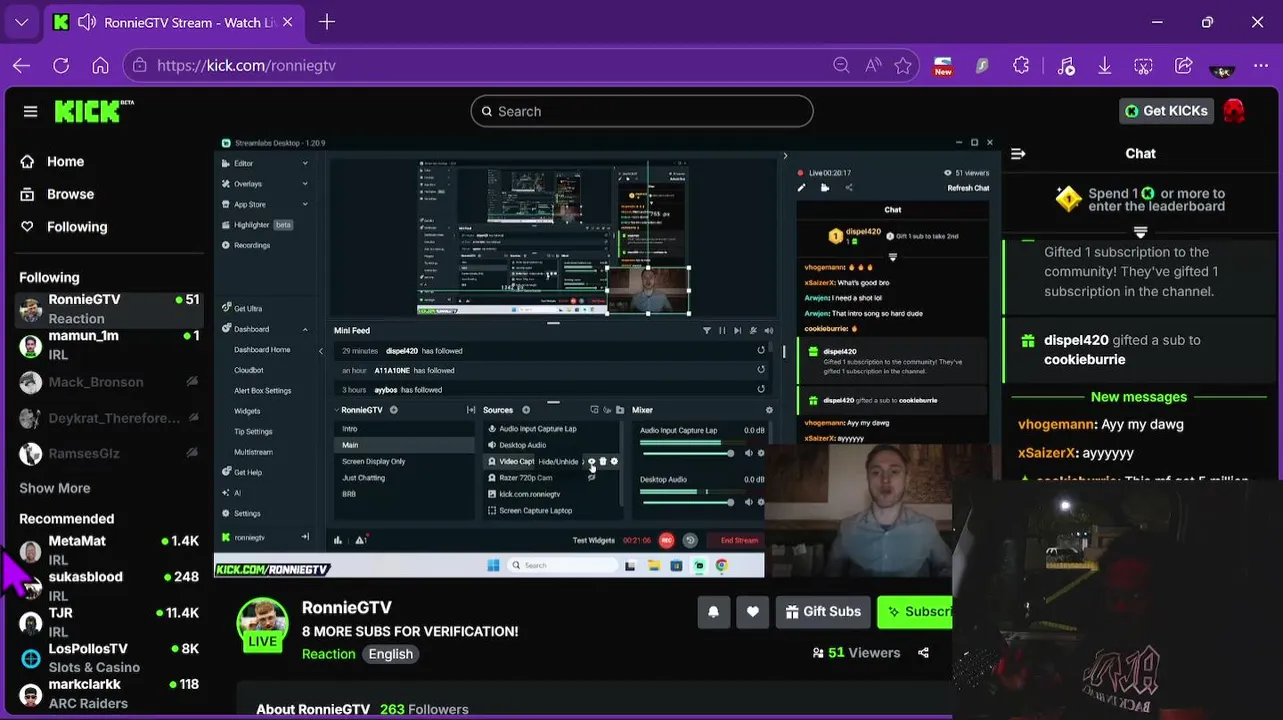Image resolution: width=1283 pixels, height=720 pixels.
Task: Expand the chat leaderboard chevron
Action: coord(1140,232)
